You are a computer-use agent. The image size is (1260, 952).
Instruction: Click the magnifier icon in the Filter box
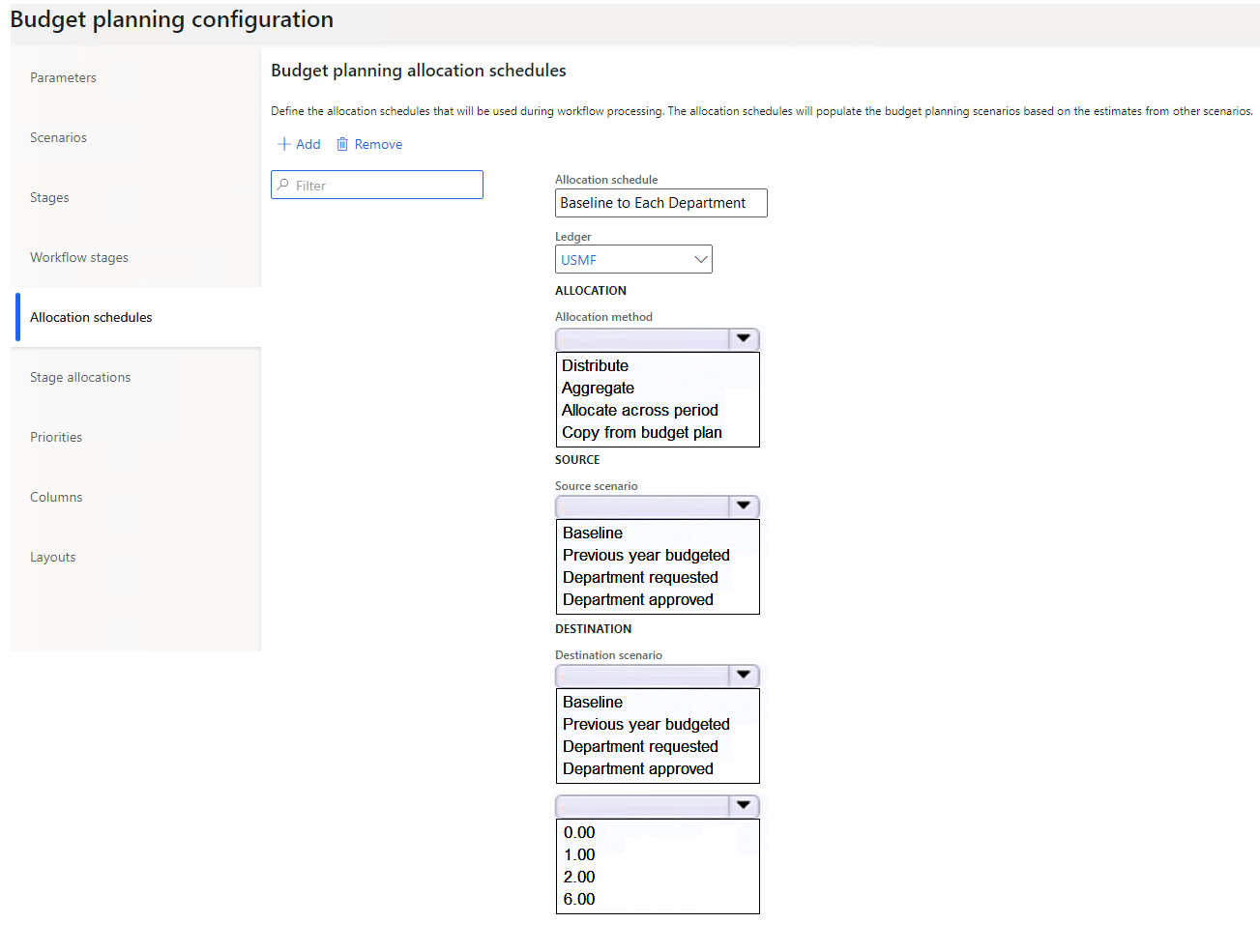click(x=283, y=185)
